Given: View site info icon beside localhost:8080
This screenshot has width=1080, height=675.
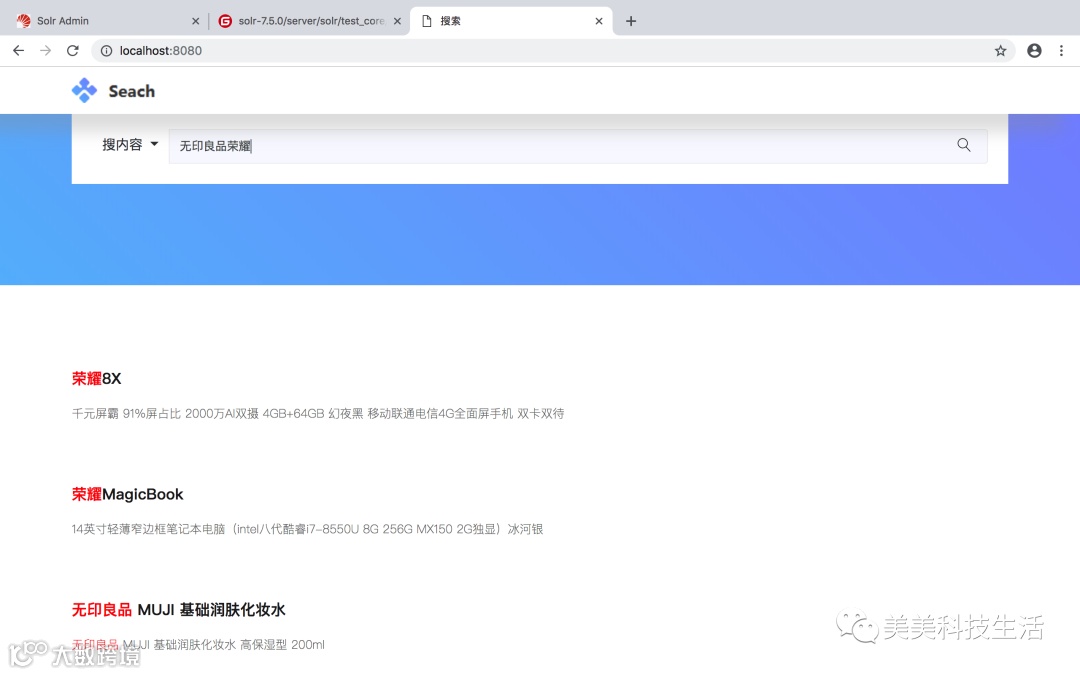Looking at the screenshot, I should 106,50.
